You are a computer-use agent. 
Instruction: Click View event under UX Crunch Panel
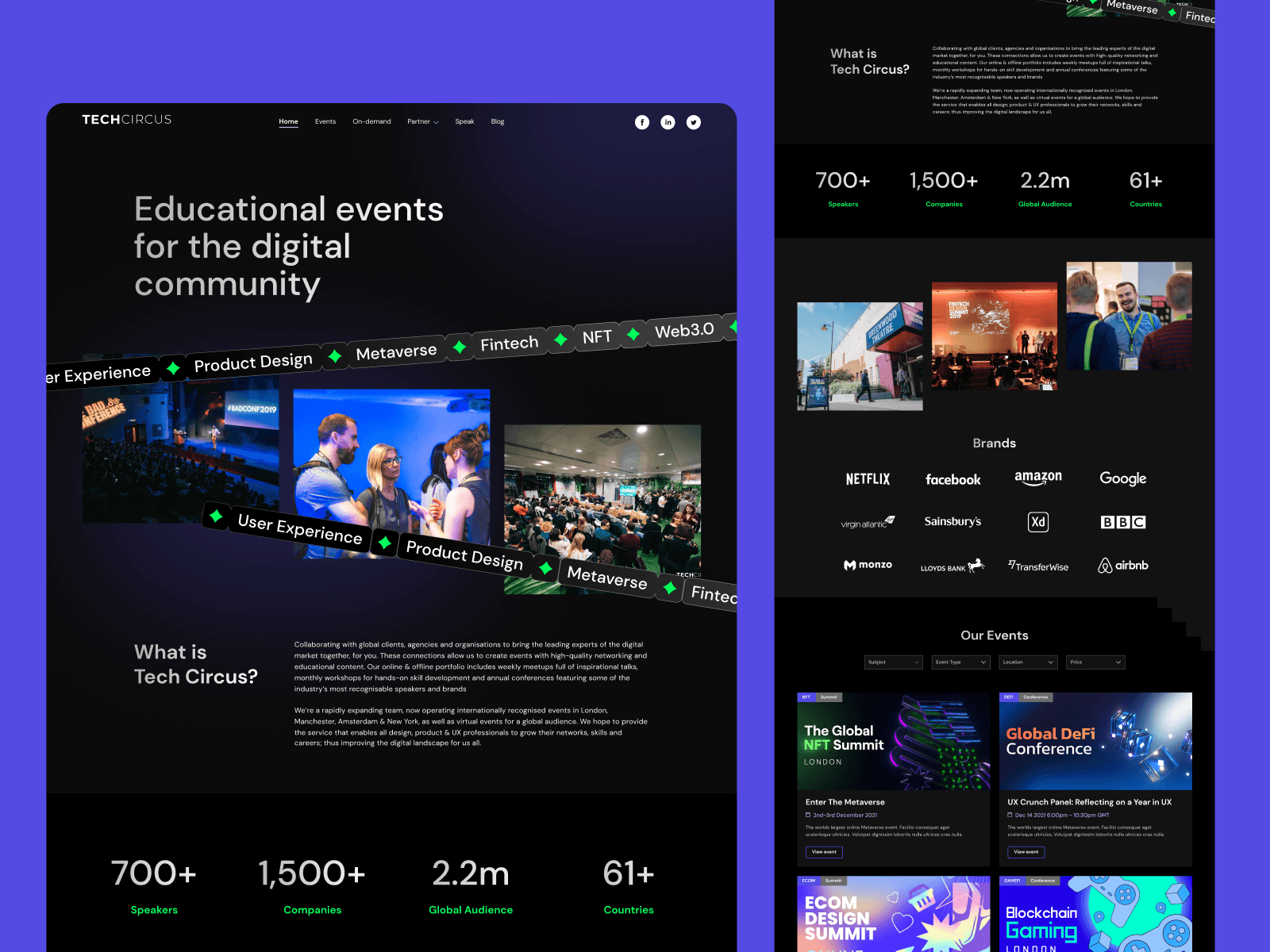(1026, 852)
